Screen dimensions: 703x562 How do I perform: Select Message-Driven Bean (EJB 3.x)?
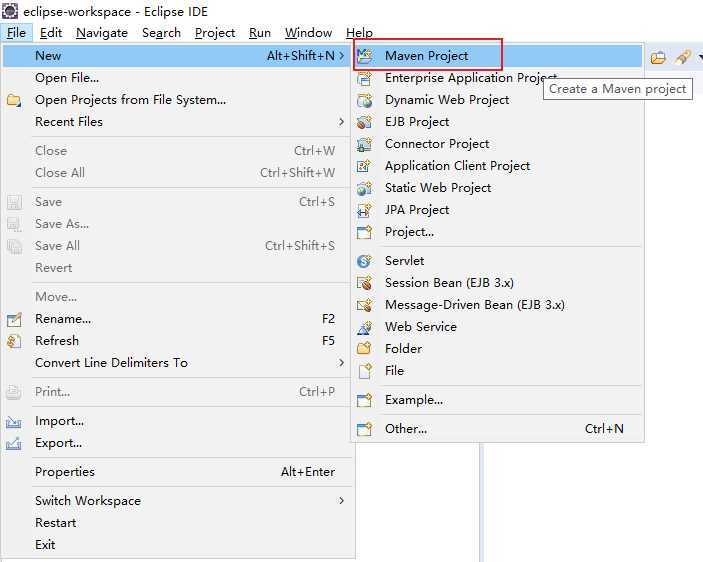498,305
